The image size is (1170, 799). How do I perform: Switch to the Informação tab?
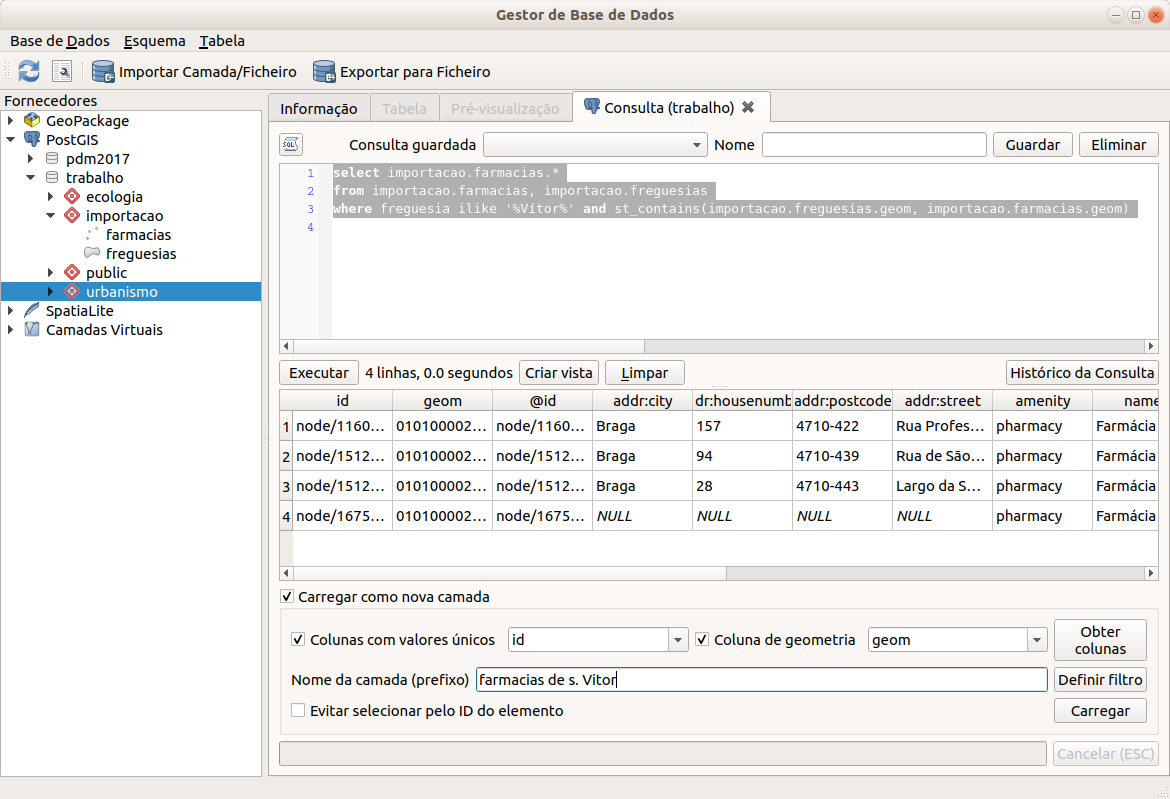(318, 108)
